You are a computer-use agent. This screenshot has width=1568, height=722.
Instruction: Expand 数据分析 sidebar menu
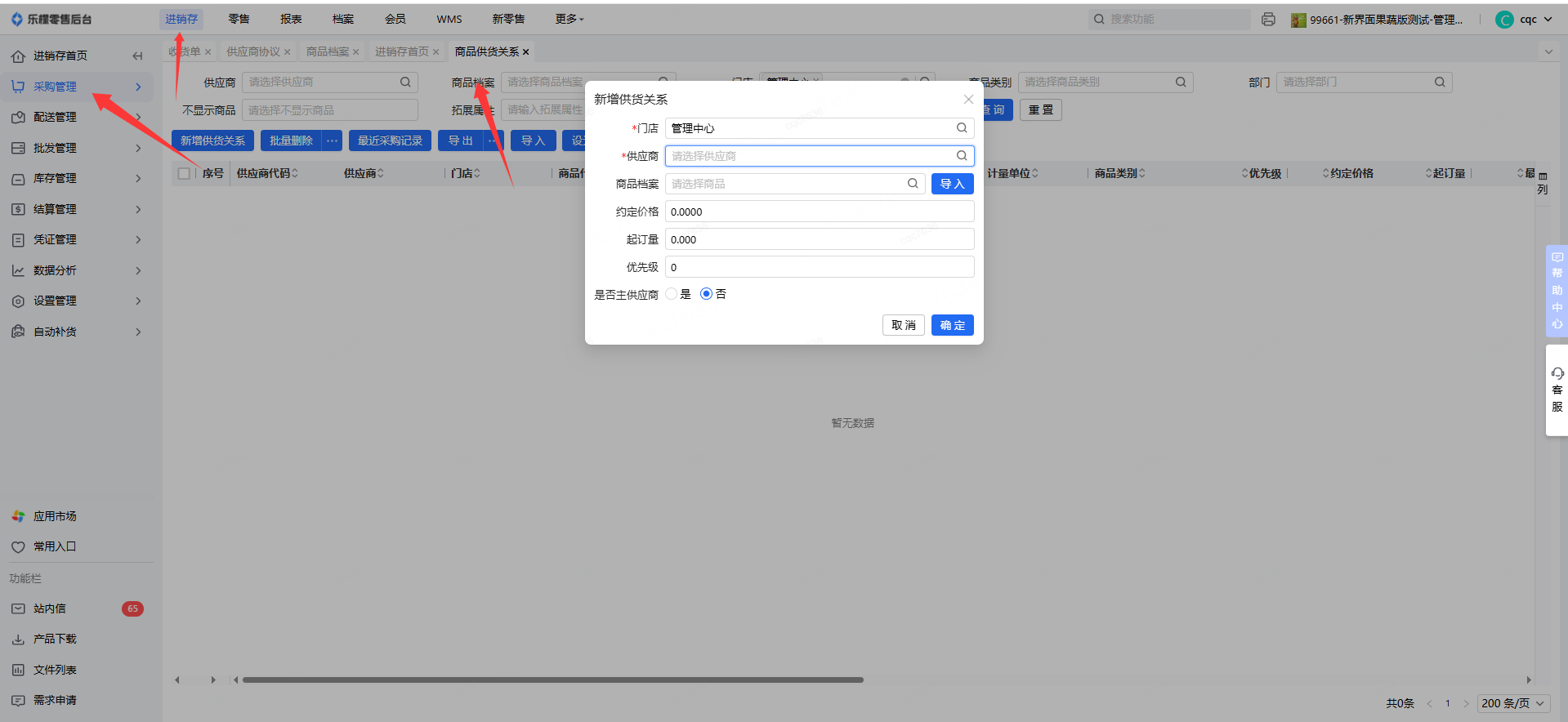(x=78, y=270)
